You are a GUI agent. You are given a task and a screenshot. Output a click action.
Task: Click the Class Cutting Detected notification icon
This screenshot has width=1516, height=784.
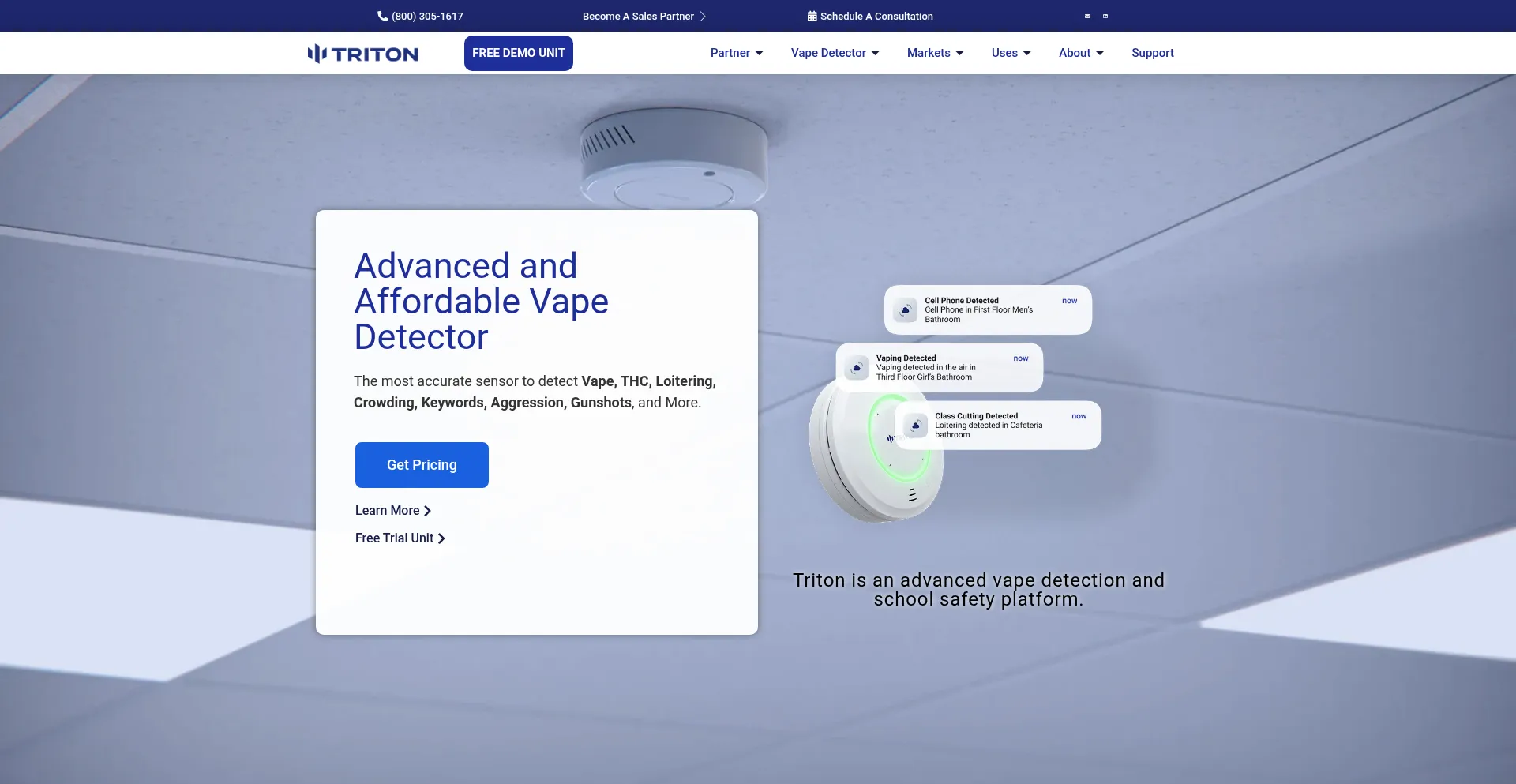click(916, 426)
